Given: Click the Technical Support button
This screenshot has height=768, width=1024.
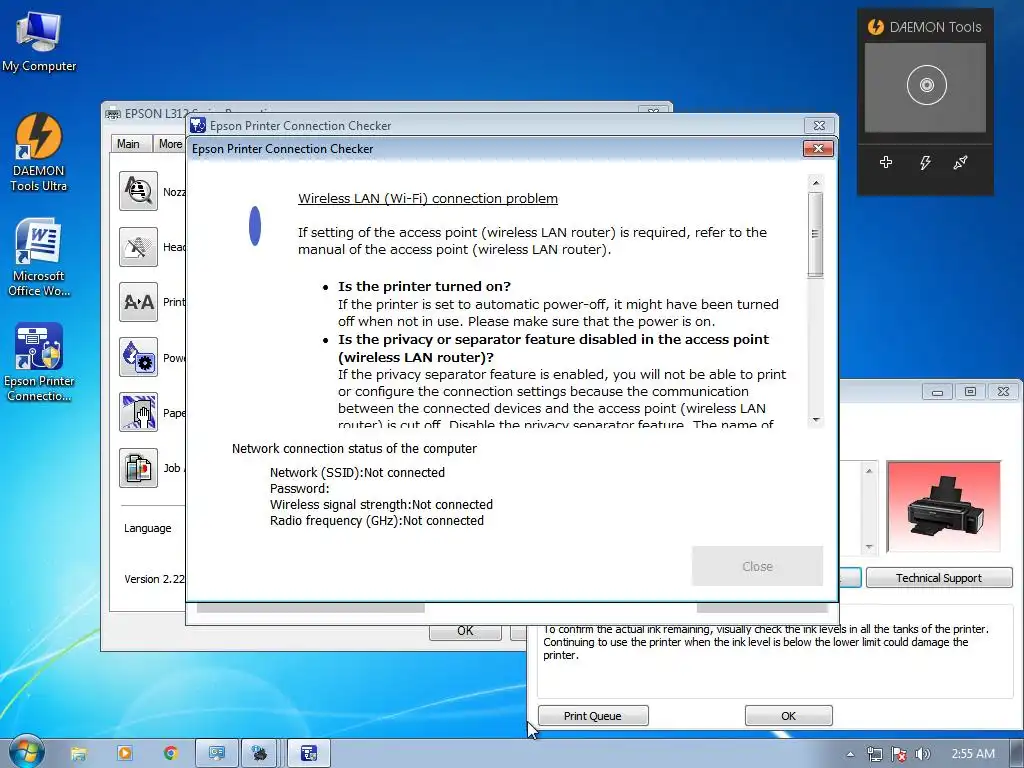Looking at the screenshot, I should 939,578.
